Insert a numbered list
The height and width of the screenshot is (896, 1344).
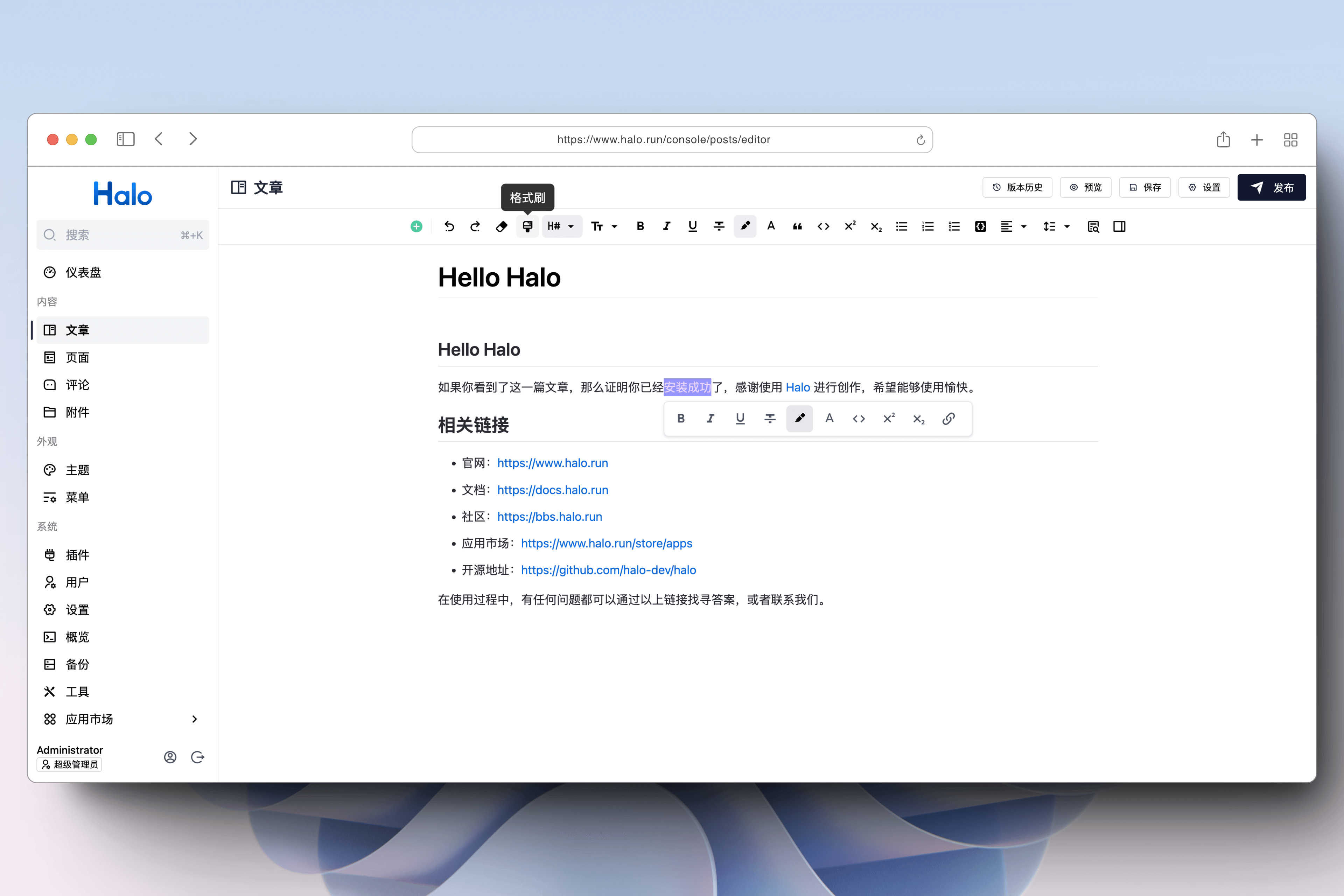click(x=928, y=226)
